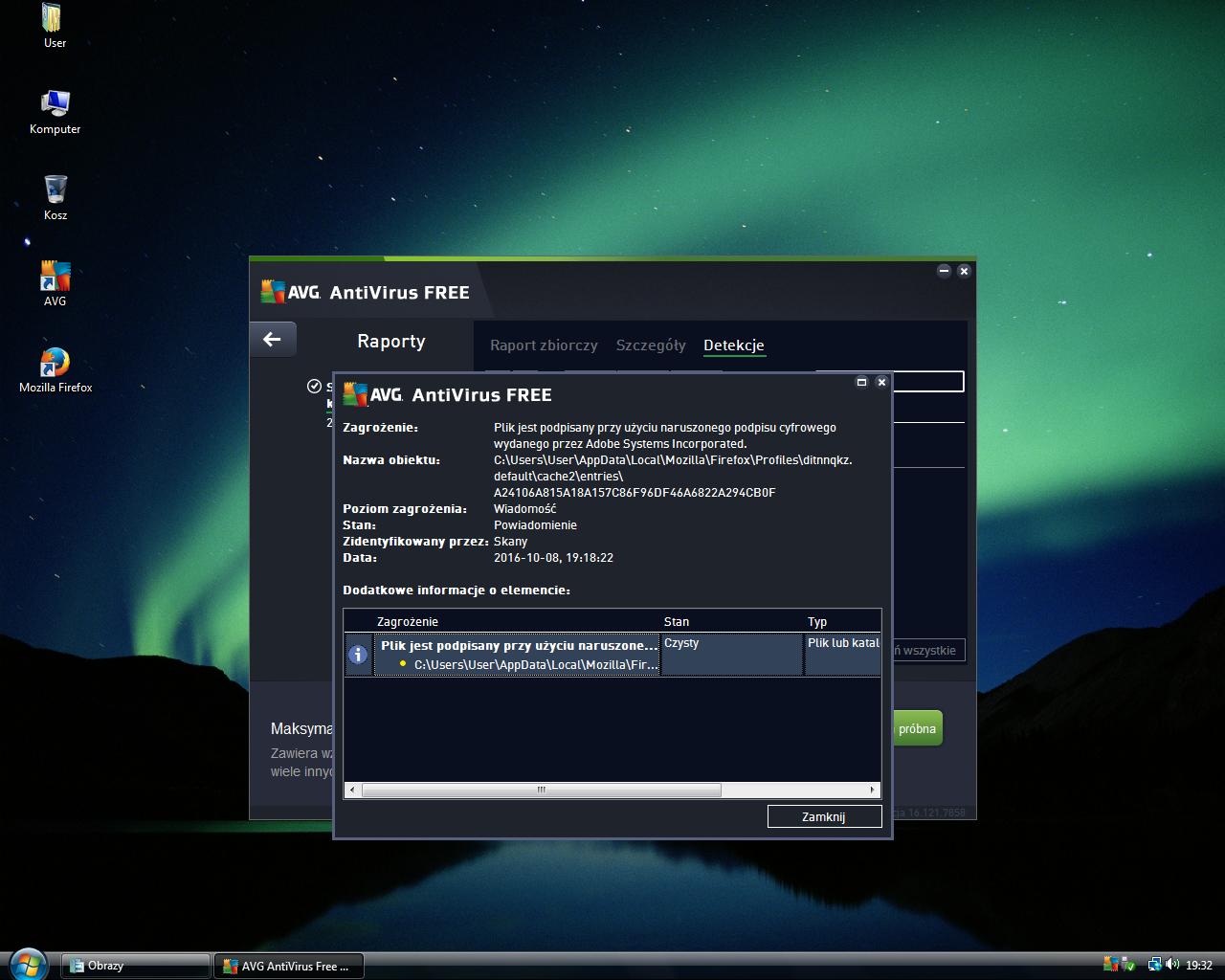
Task: Click the info icon in the detection row
Action: (x=358, y=655)
